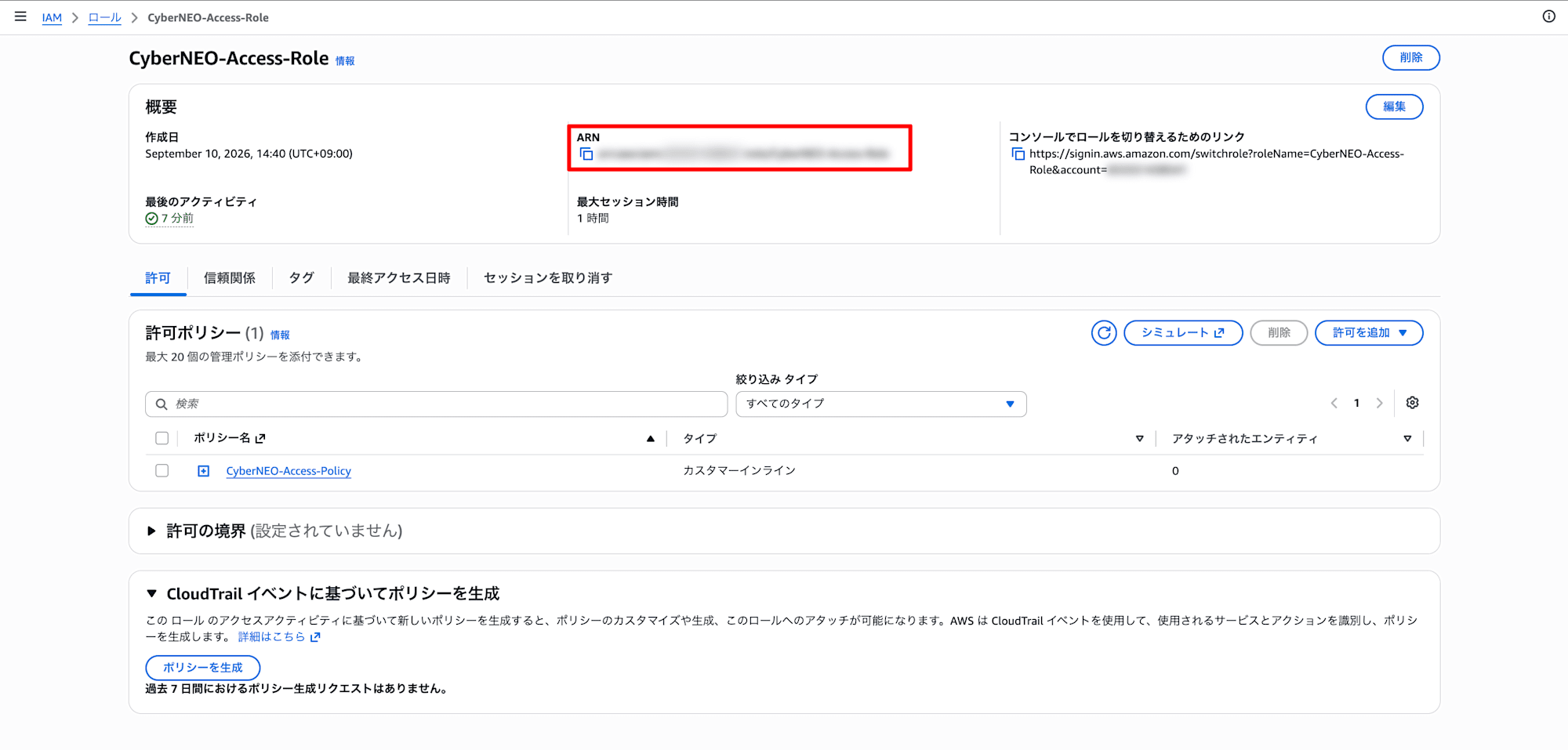
Task: Expand the 許可の境界 section
Action: [151, 531]
